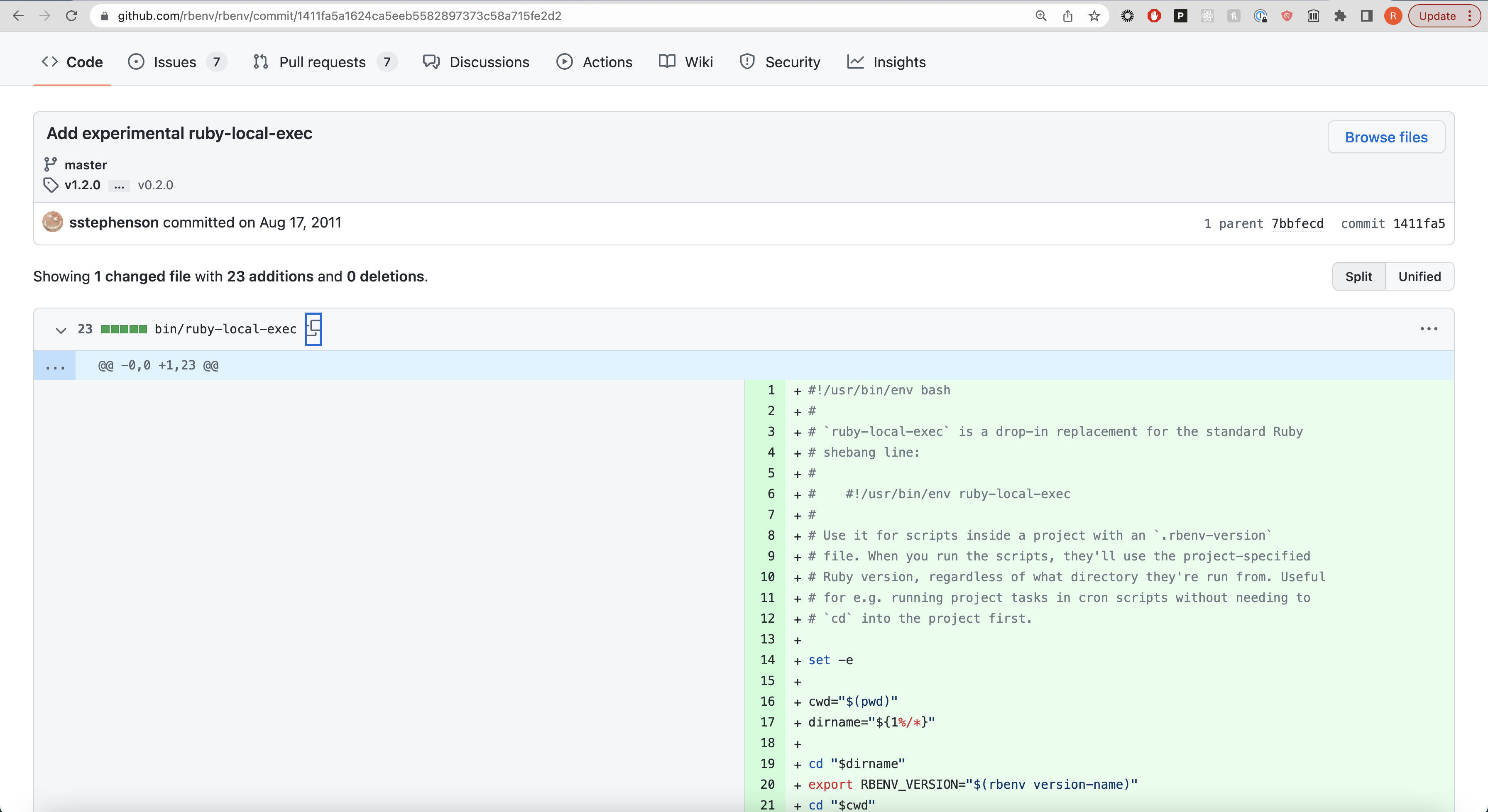
Task: Open the Actions tab
Action: tap(595, 62)
